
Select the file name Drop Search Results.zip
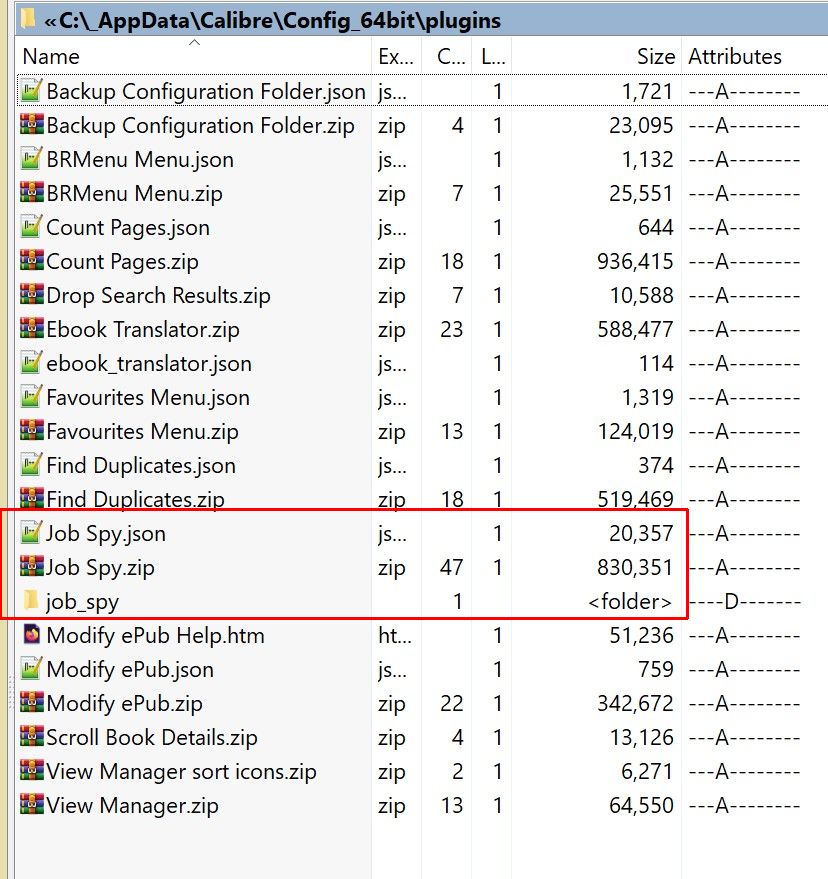158,295
